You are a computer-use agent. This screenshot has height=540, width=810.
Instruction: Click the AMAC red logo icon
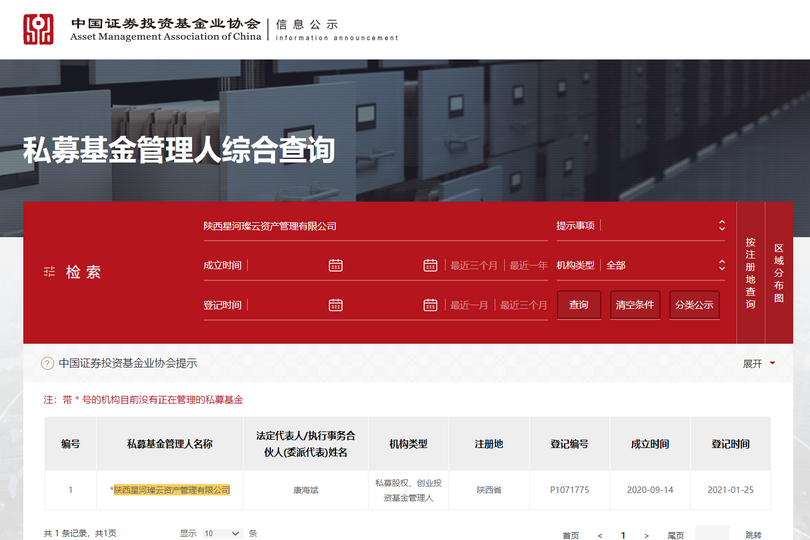click(38, 29)
